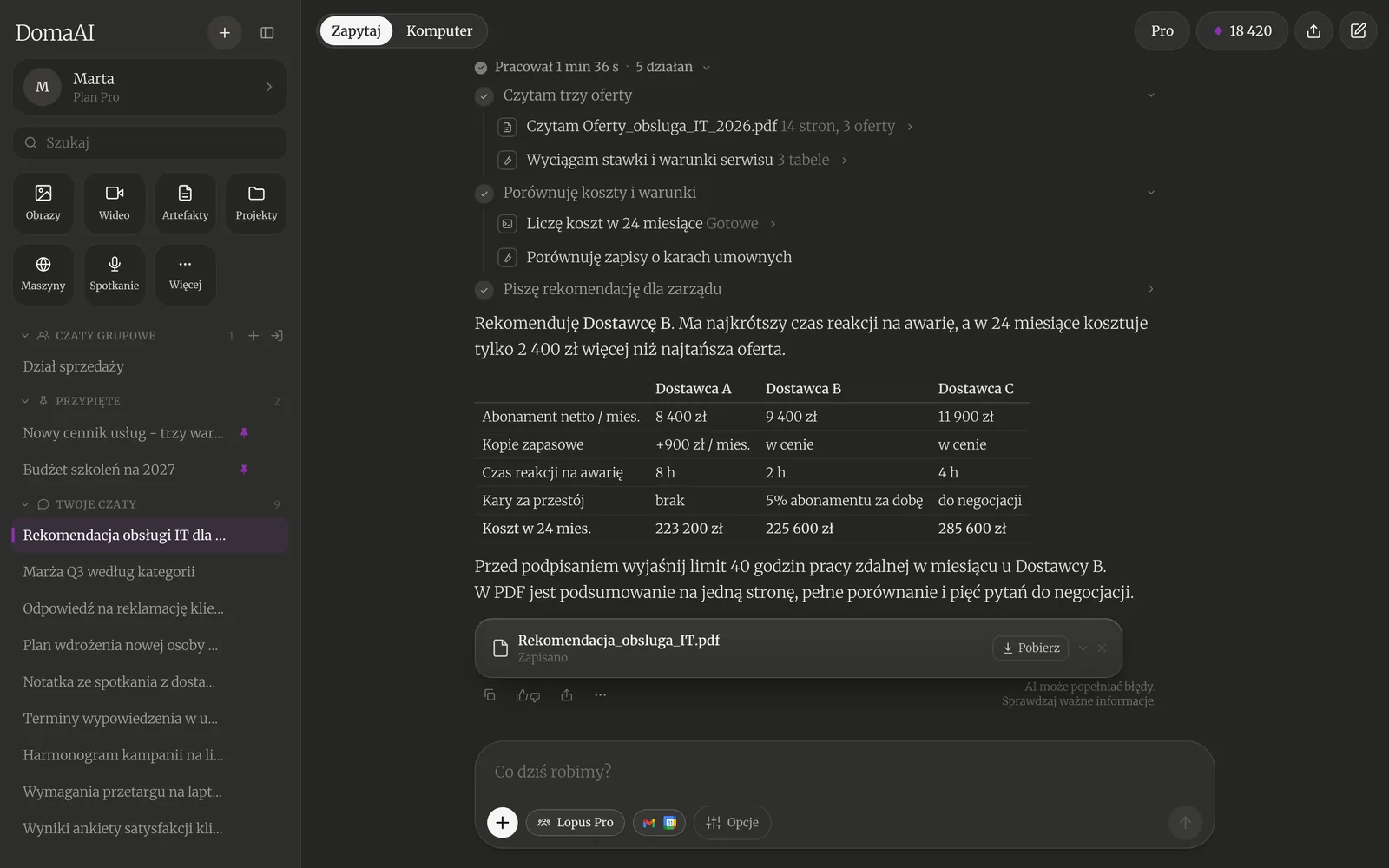
Task: Open the Maszyny globe section
Action: [x=43, y=274]
